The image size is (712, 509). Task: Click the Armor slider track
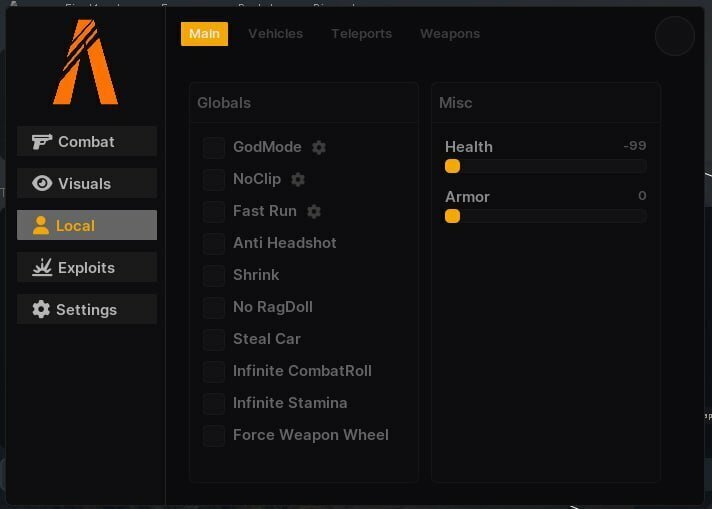545,216
